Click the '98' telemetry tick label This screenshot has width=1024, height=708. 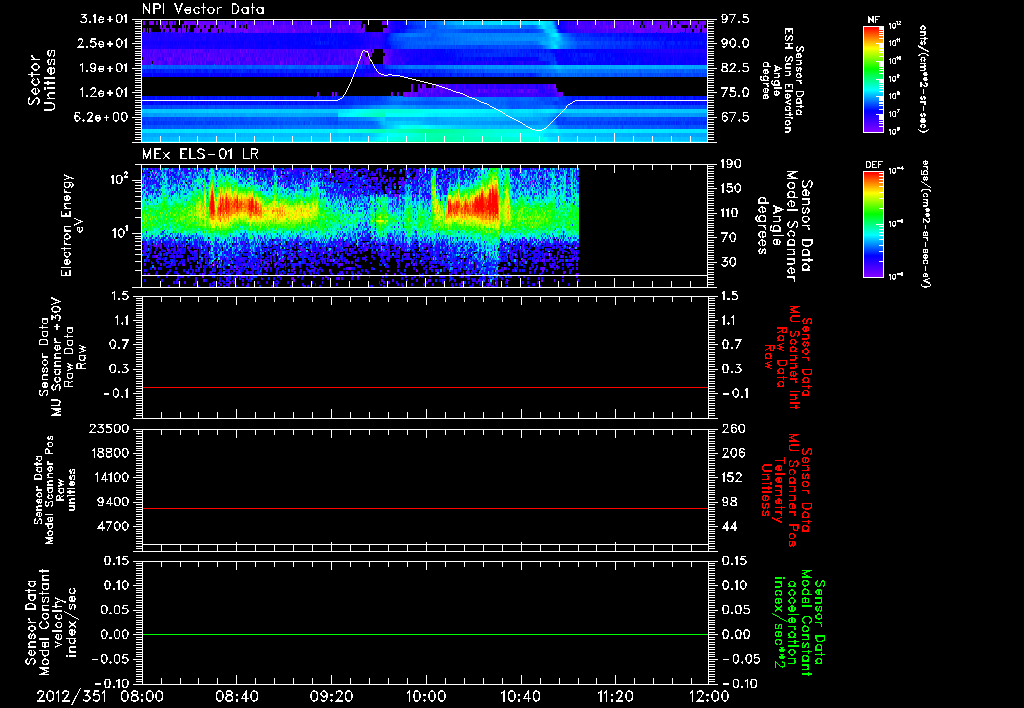coord(729,502)
